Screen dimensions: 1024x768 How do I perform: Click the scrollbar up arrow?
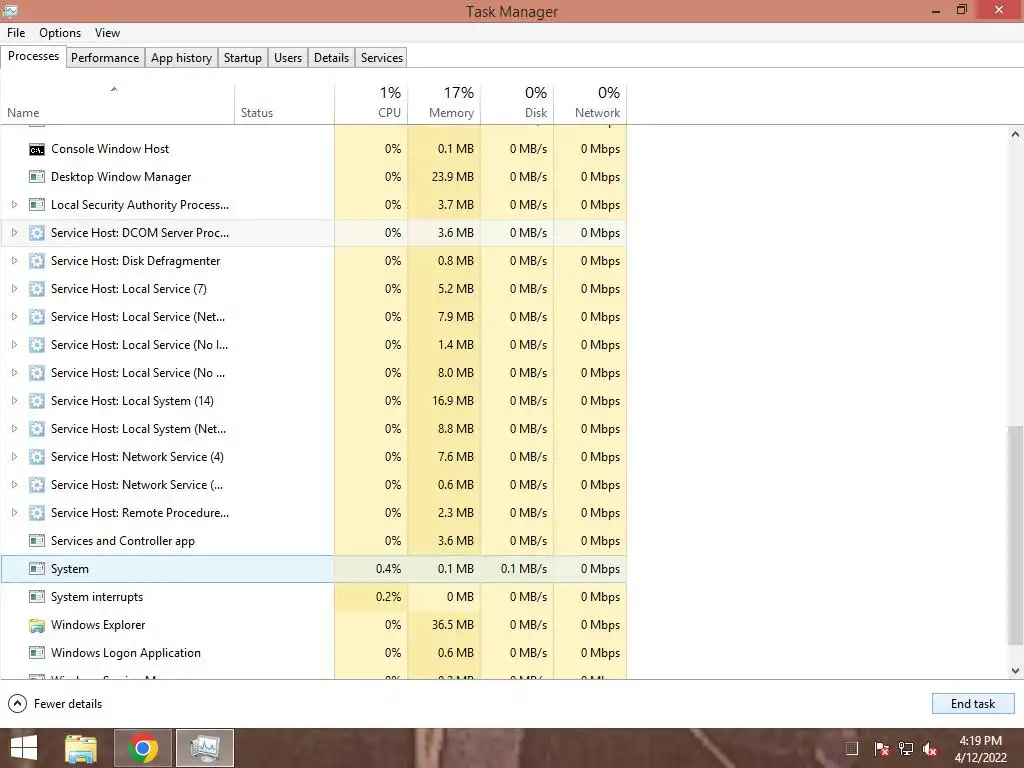pos(1015,135)
